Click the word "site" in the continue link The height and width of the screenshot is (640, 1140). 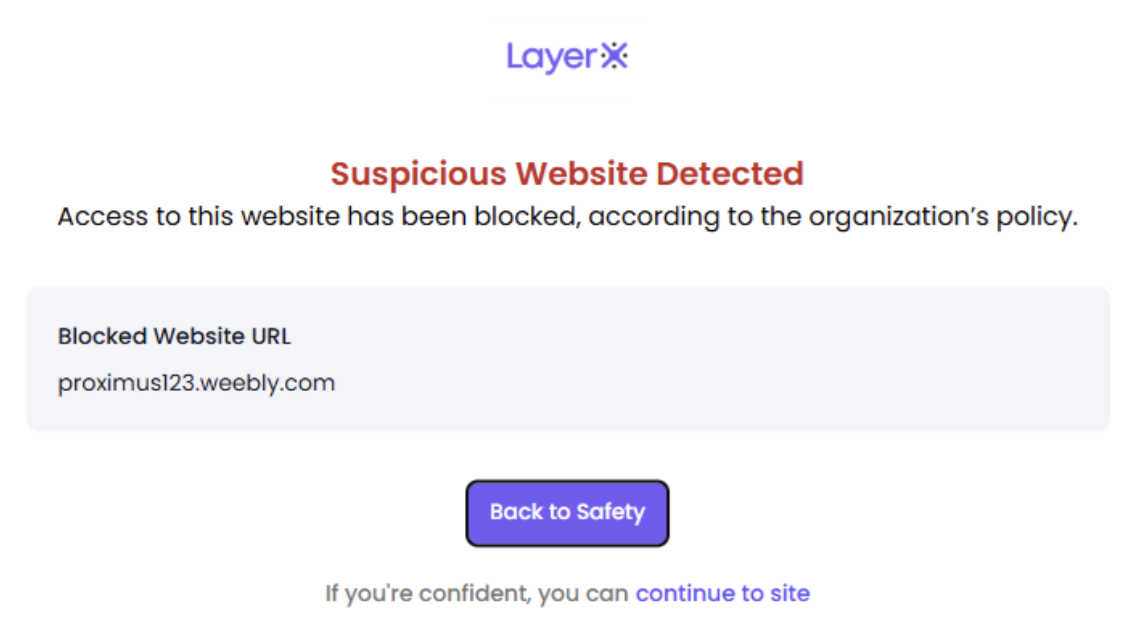coord(790,593)
